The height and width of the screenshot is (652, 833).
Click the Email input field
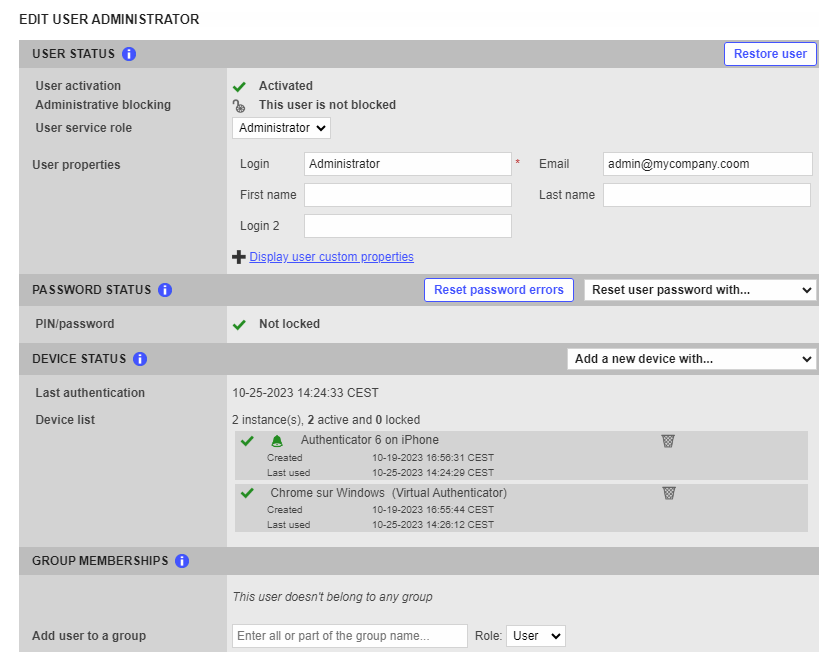pyautogui.click(x=706, y=164)
